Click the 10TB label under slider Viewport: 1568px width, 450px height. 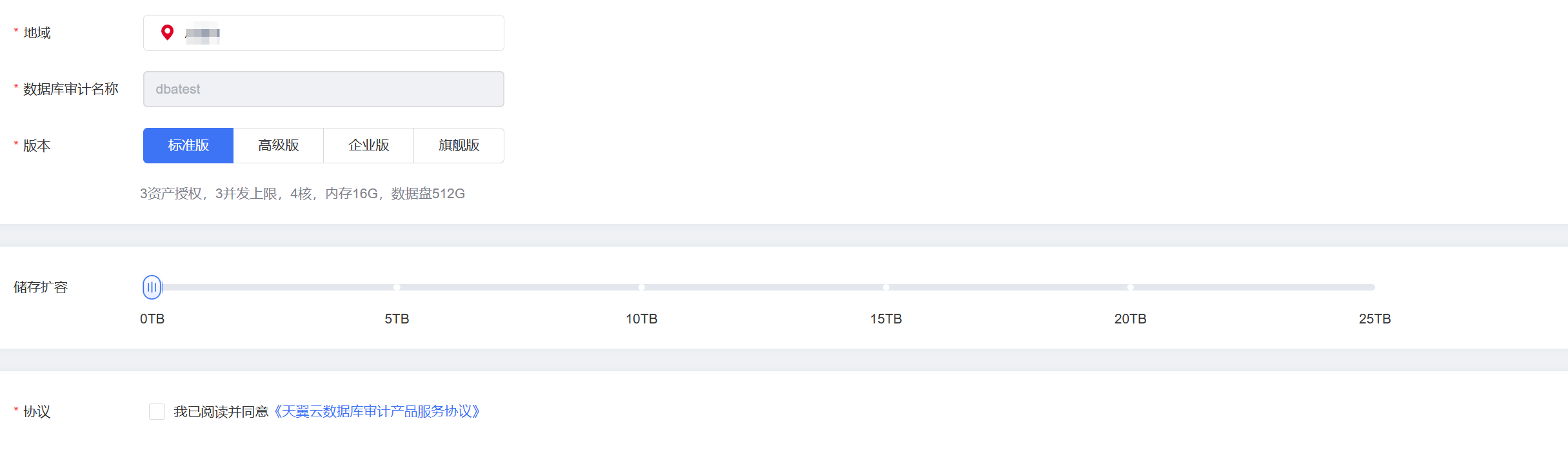click(641, 319)
